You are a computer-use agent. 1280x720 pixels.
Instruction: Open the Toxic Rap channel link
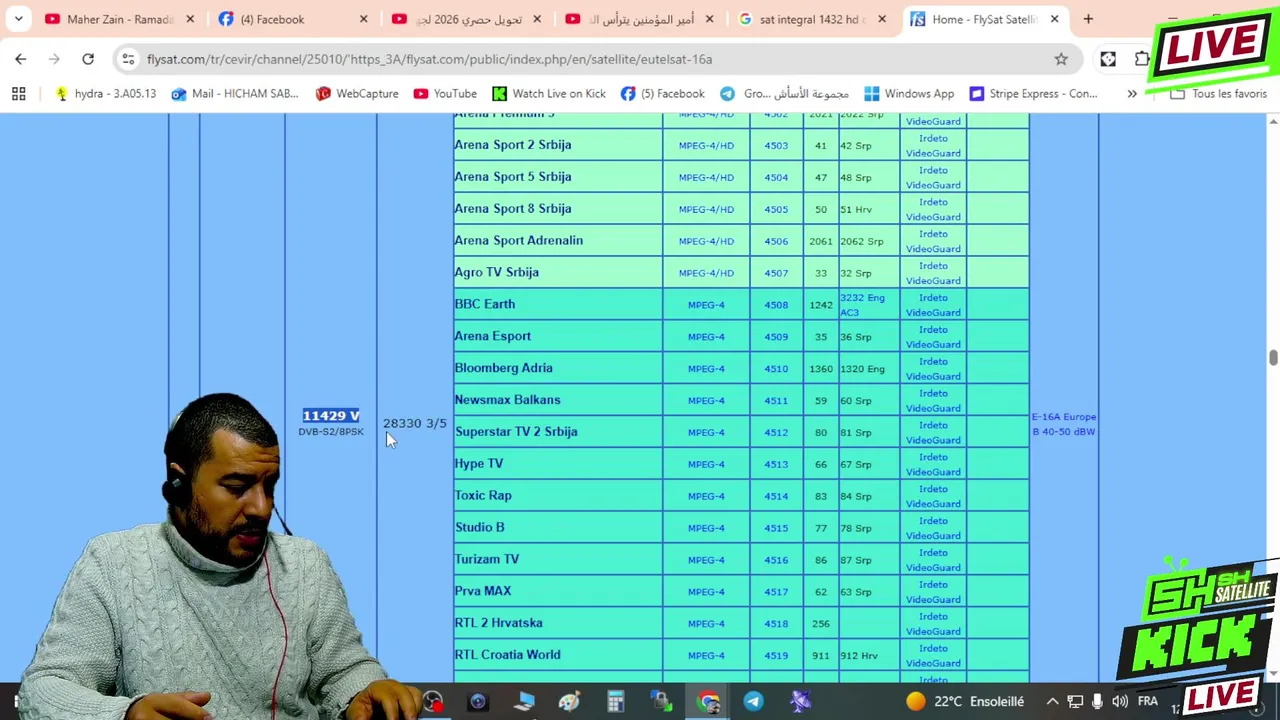click(483, 495)
